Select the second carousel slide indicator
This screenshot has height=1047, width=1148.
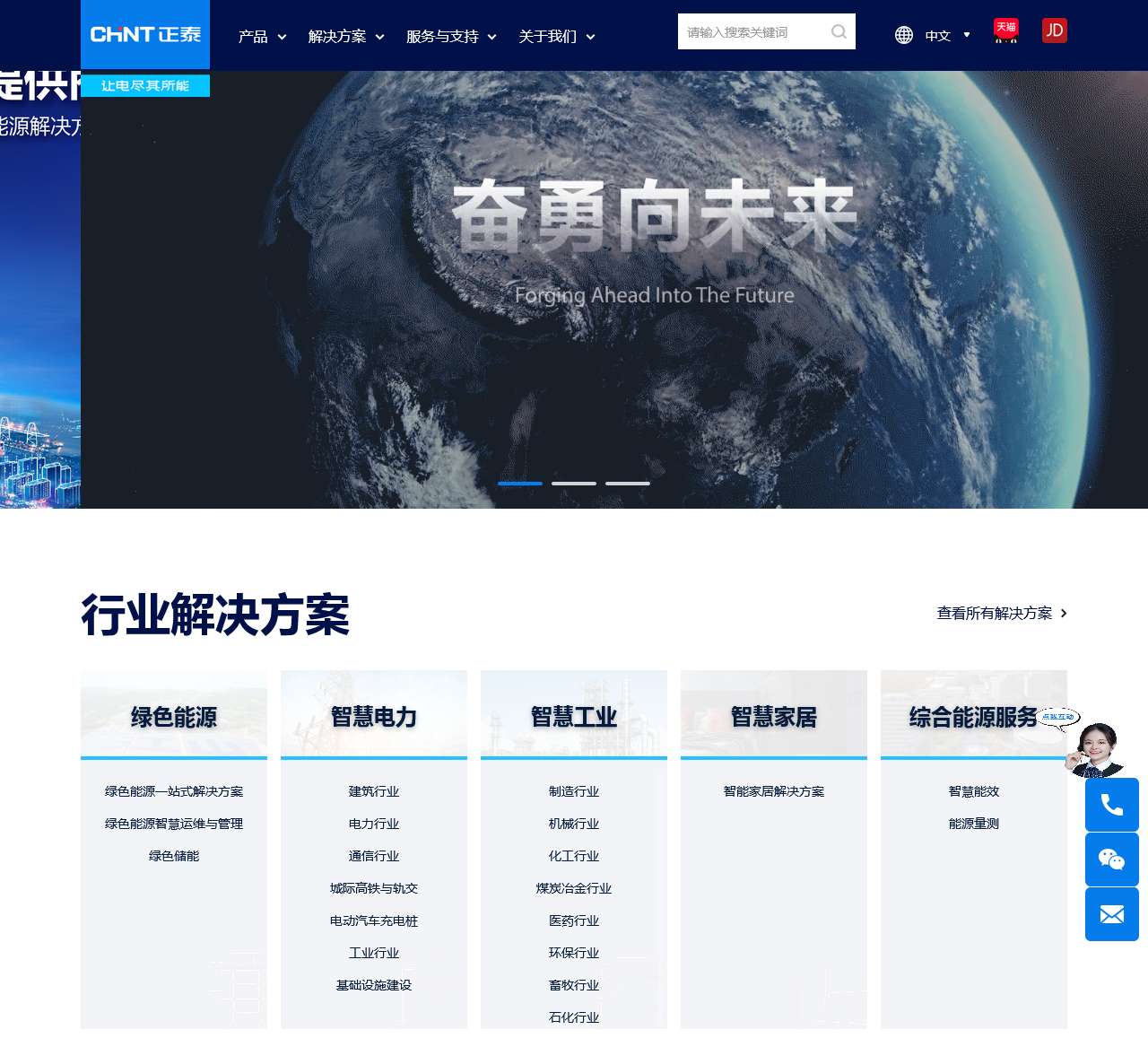[574, 484]
